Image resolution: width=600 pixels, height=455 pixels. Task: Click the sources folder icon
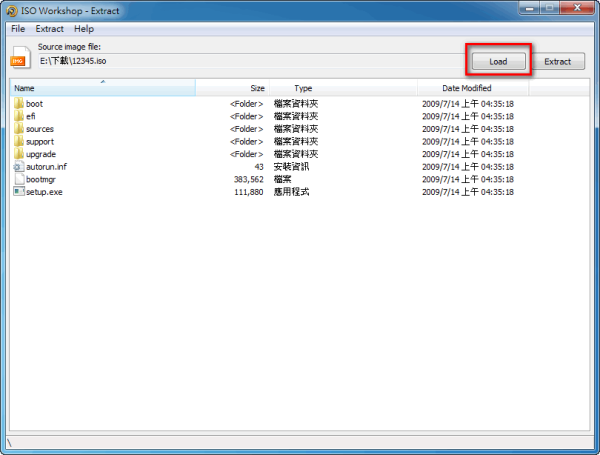19,129
